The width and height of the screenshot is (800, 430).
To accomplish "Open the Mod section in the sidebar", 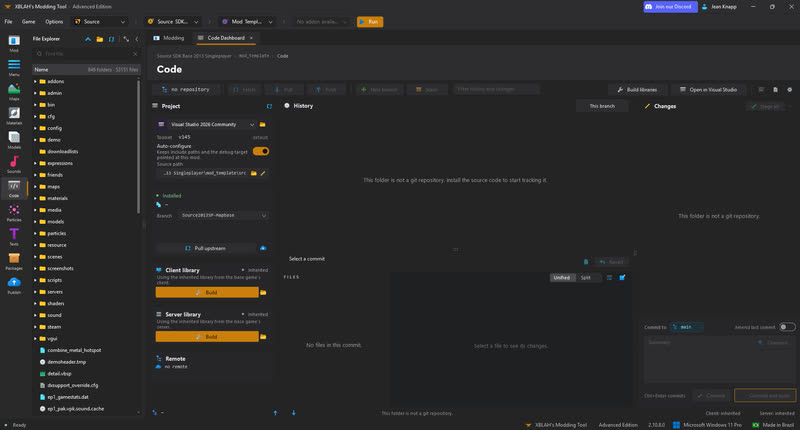I will coord(14,43).
